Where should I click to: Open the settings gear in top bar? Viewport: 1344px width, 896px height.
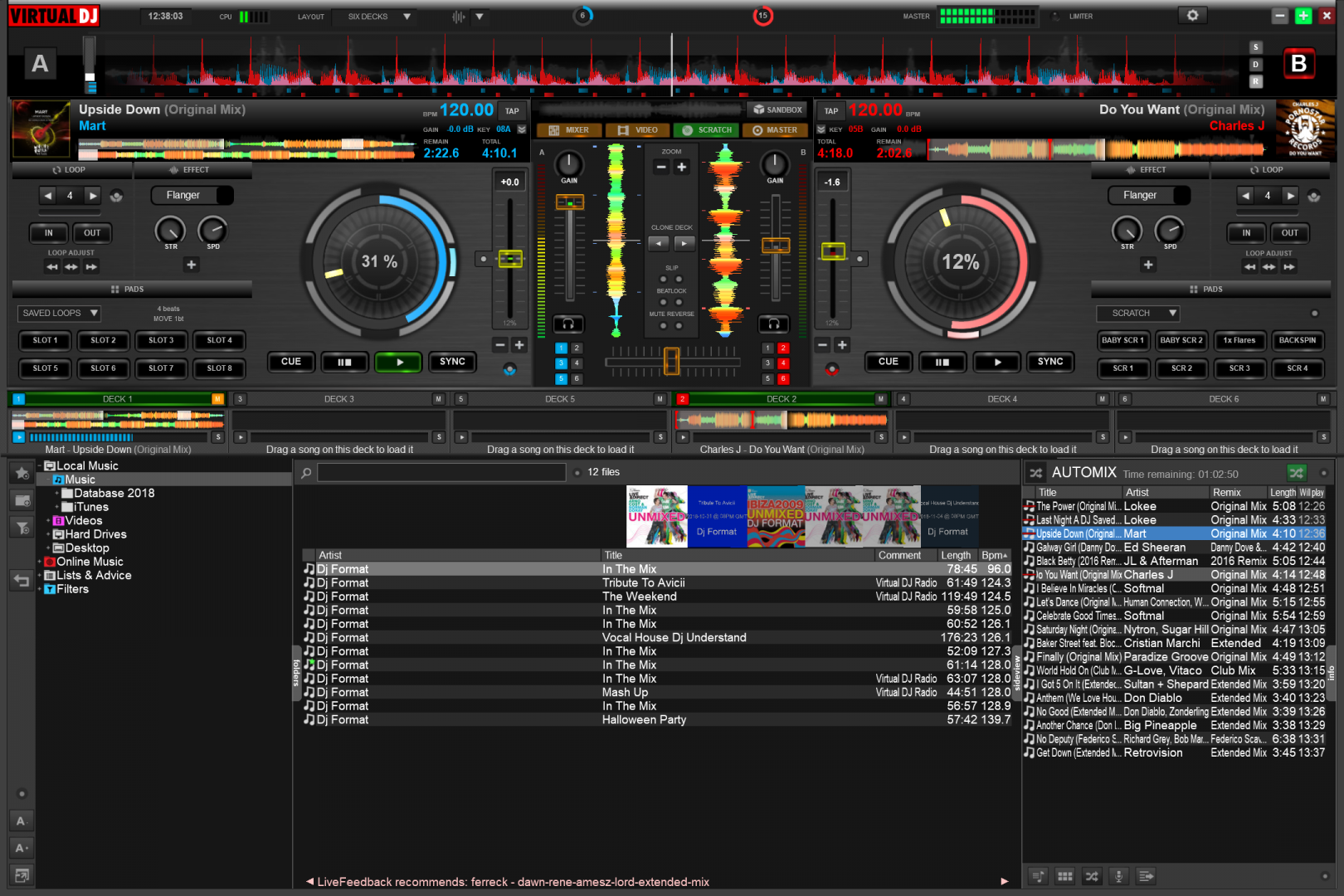[x=1192, y=16]
